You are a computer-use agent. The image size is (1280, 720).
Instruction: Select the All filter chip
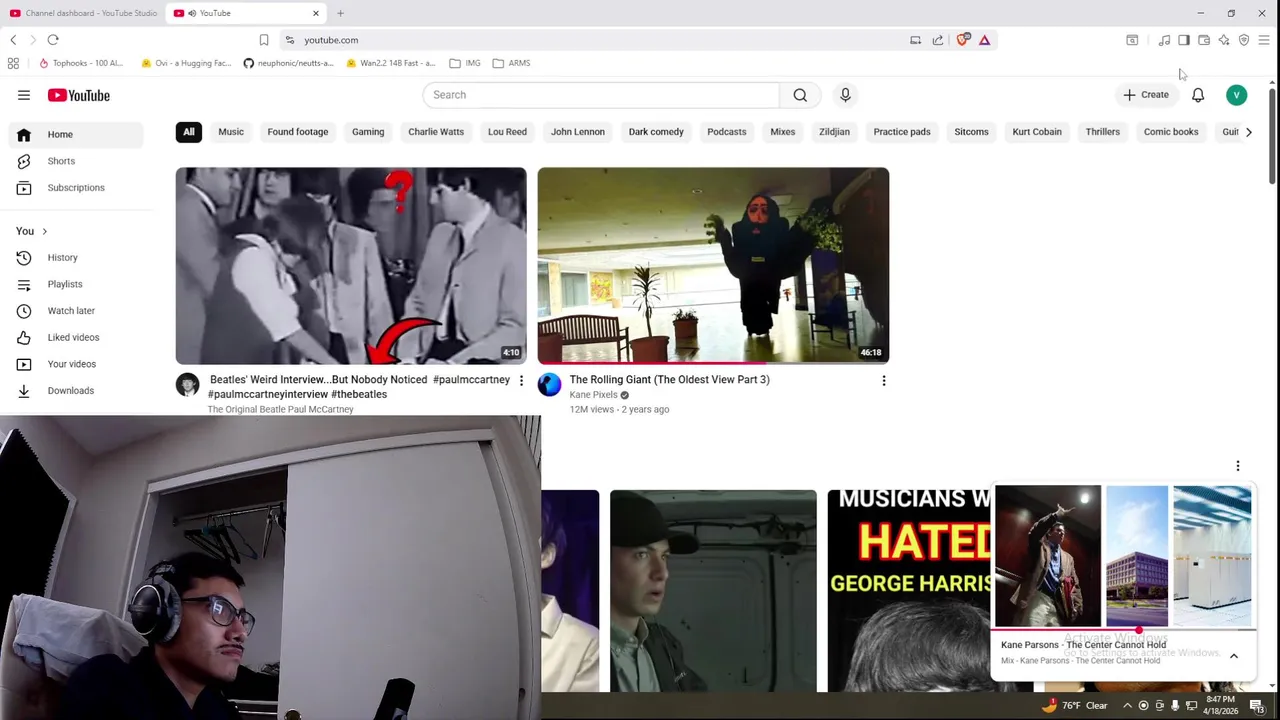tap(189, 132)
